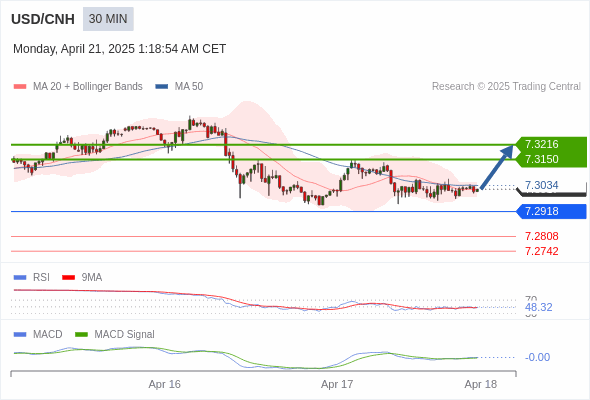Toggle the MACD Signal legend entry

[x=115, y=334]
